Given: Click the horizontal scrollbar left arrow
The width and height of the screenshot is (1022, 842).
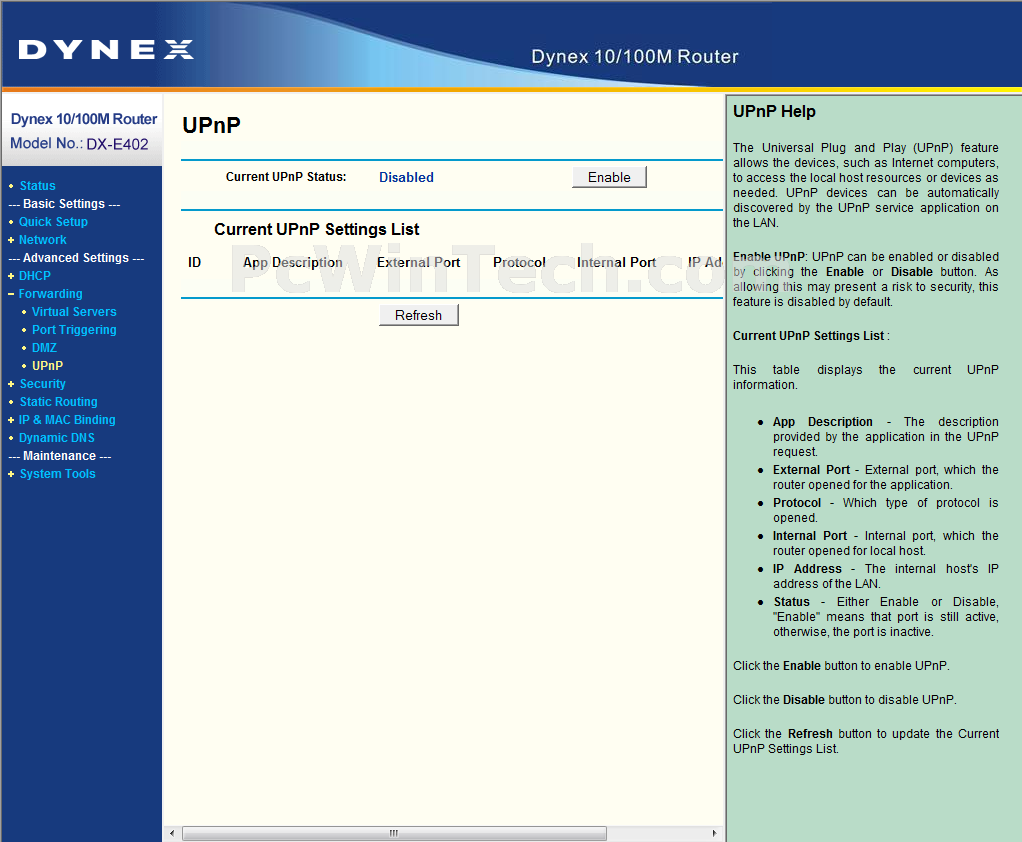Looking at the screenshot, I should (x=172, y=833).
